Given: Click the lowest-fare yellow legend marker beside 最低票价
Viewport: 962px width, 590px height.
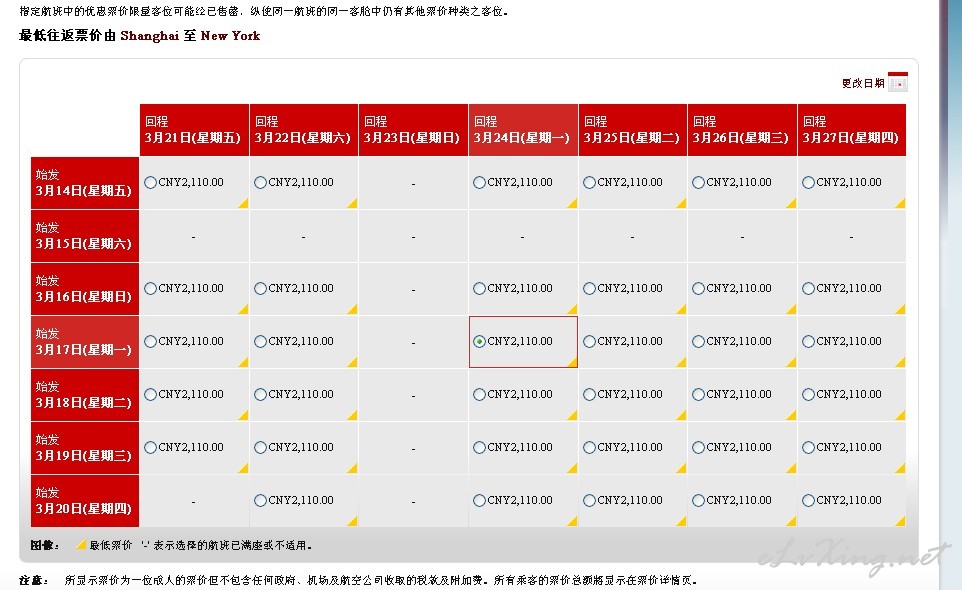Looking at the screenshot, I should pos(80,545).
